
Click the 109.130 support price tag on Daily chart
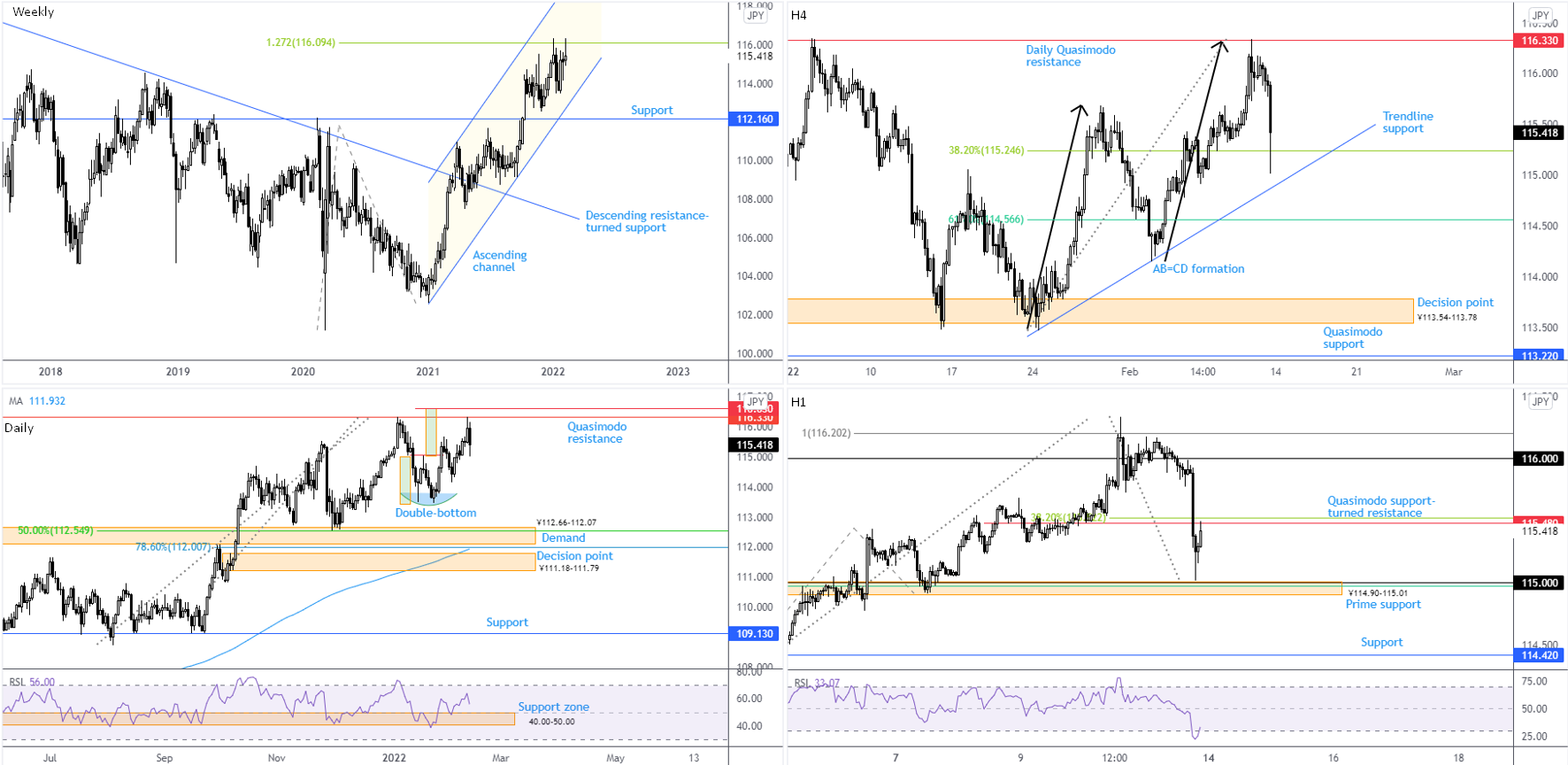pos(755,634)
